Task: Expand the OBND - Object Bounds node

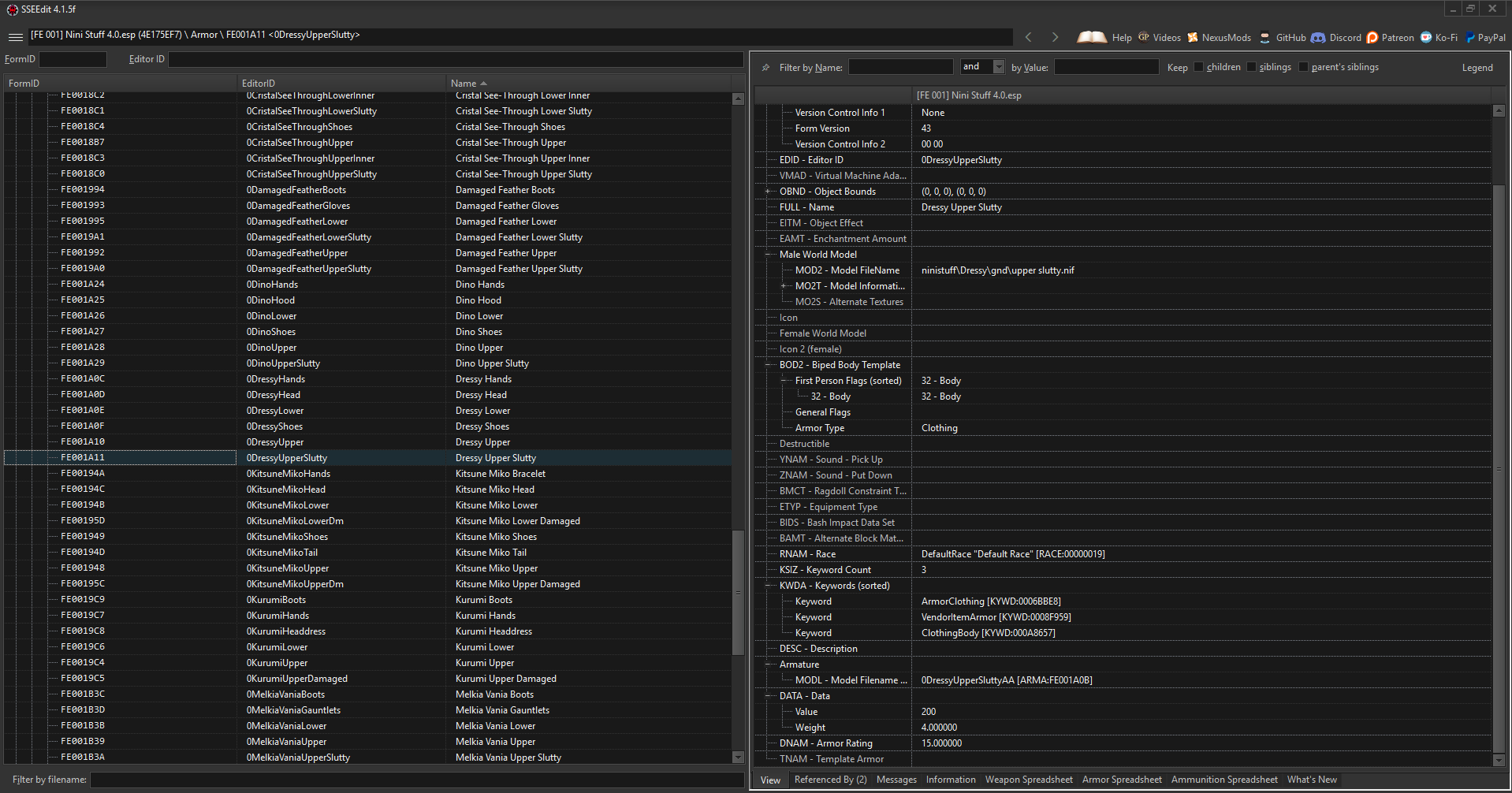Action: click(768, 192)
